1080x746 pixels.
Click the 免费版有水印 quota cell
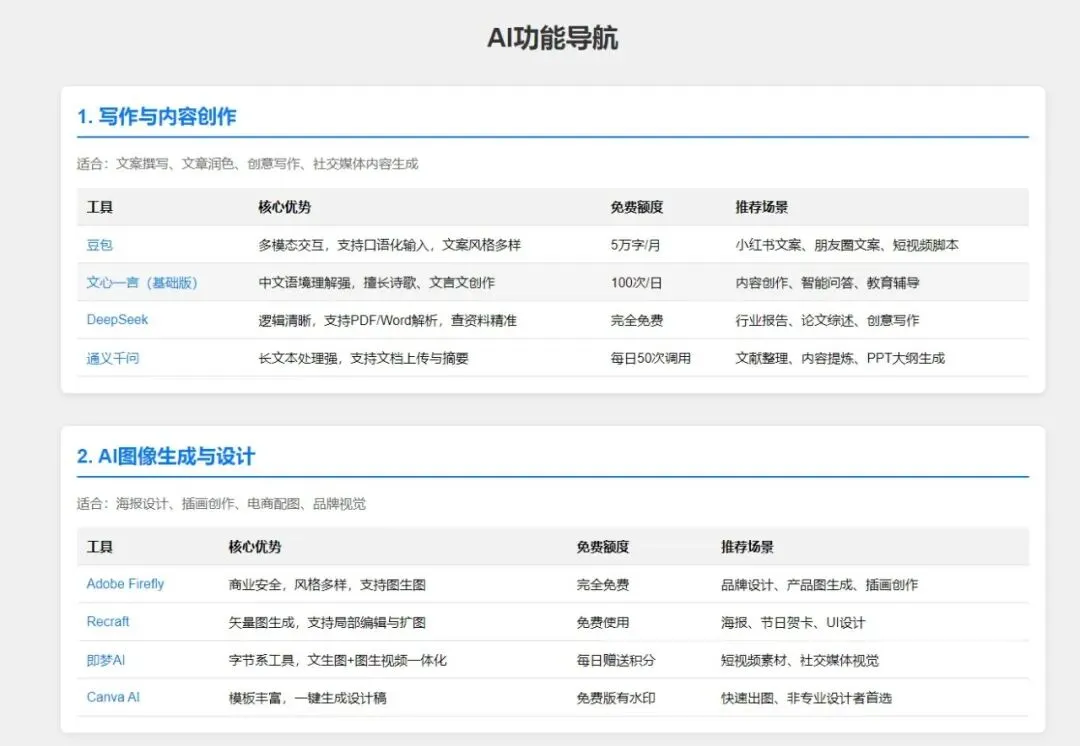pos(616,698)
